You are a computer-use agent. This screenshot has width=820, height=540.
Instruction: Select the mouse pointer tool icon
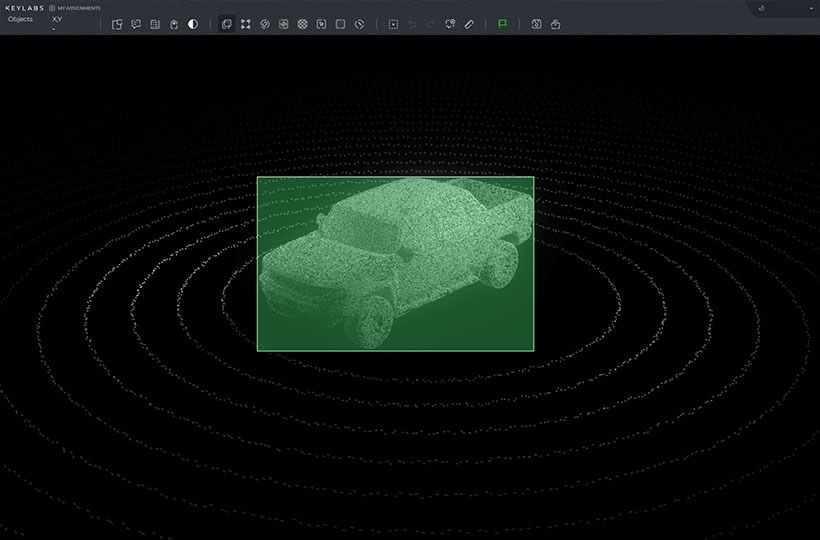[174, 24]
